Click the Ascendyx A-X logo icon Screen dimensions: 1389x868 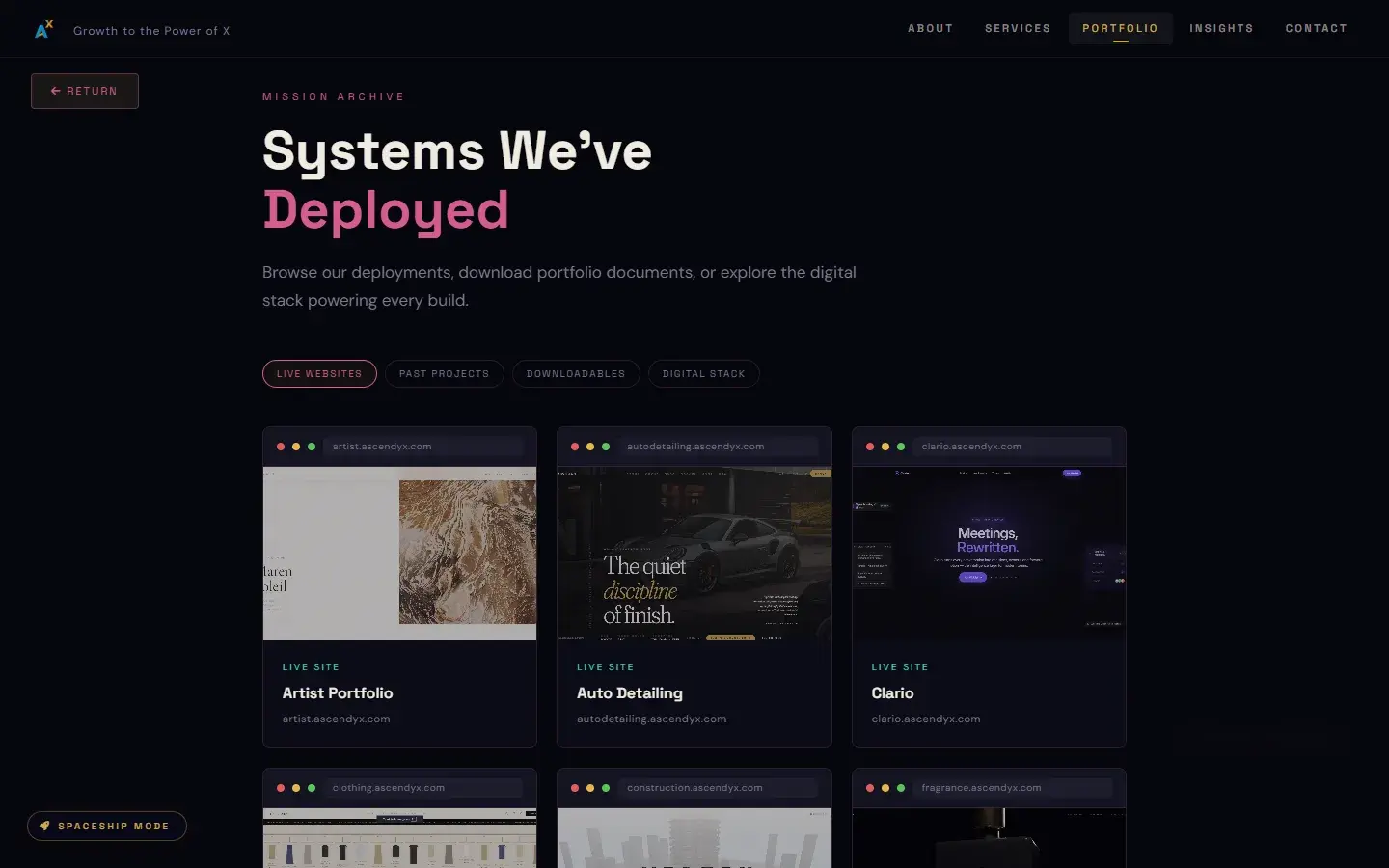coord(43,30)
